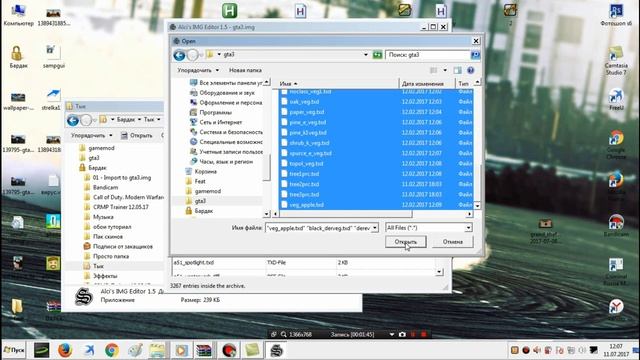The height and width of the screenshot is (360, 640).
Task: Select Программы in navigation tree
Action: pos(211,112)
